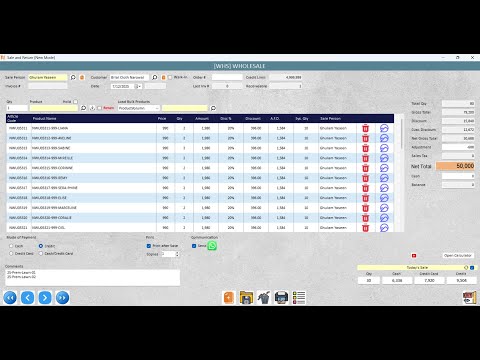
Task: Jump to the last record
Action: point(62,297)
